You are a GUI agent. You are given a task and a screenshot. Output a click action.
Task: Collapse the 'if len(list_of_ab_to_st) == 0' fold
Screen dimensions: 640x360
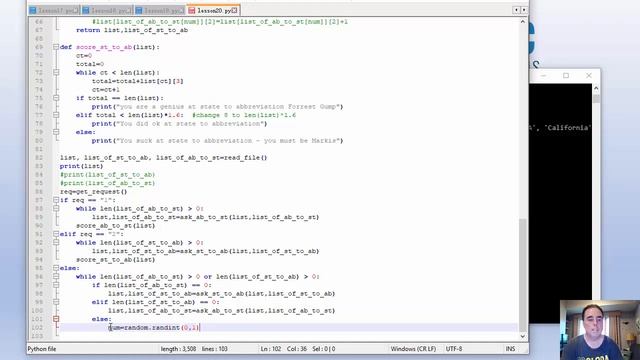click(56, 285)
